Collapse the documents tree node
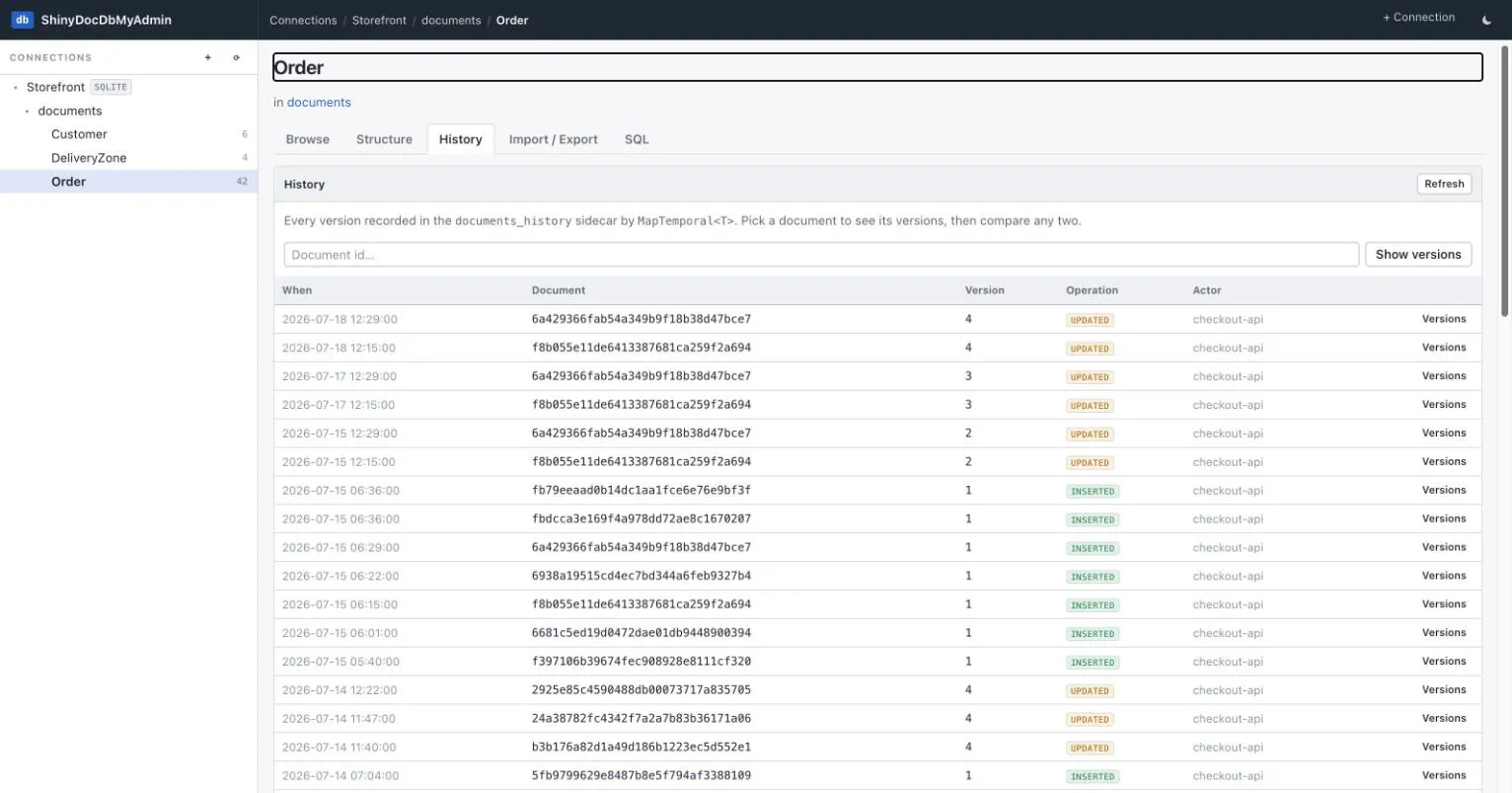 click(x=27, y=111)
